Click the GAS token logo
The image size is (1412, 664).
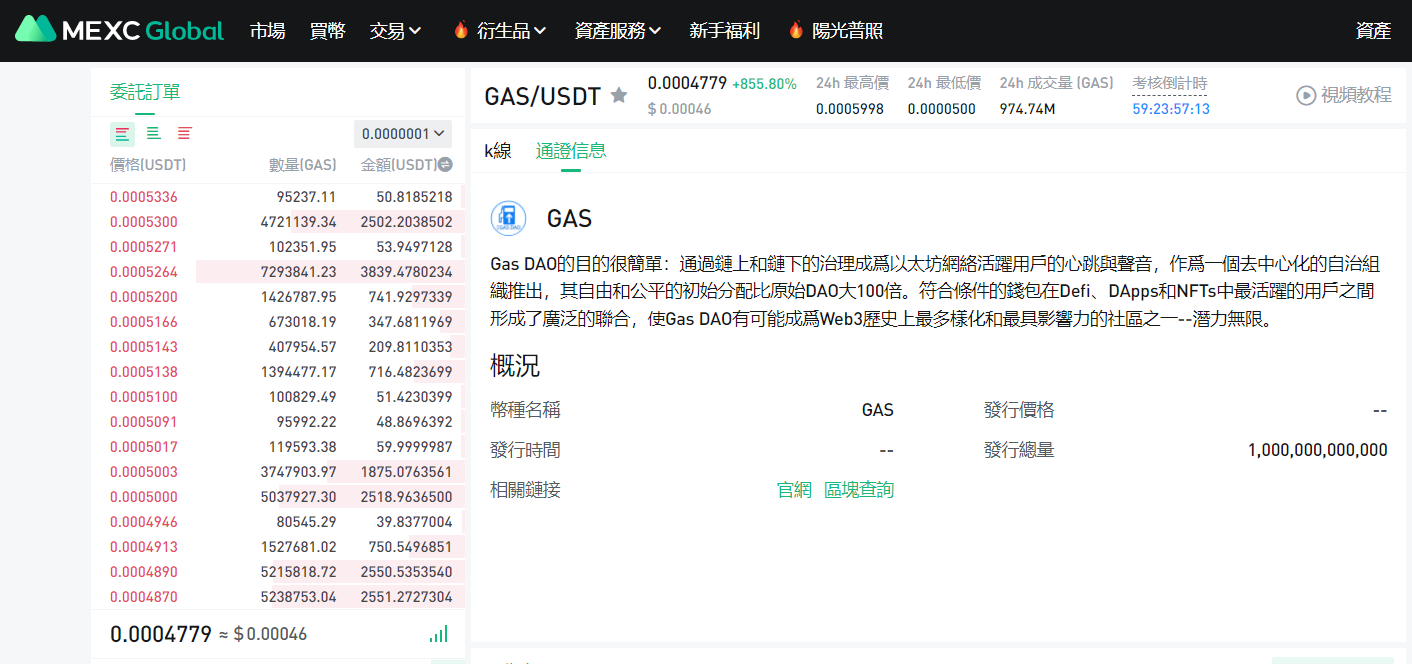tap(508, 218)
